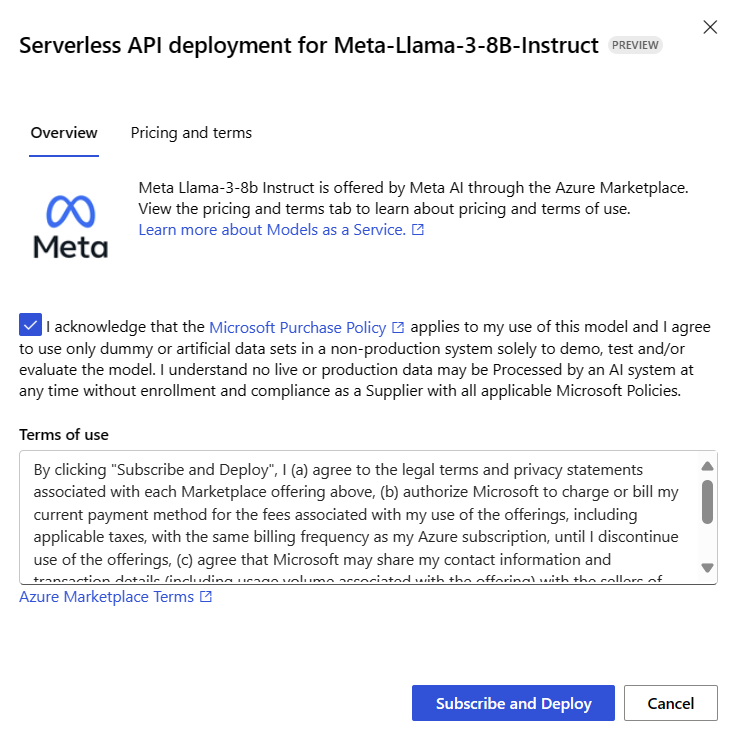Click the Meta logo image
Image resolution: width=737 pixels, height=729 pixels.
click(71, 227)
